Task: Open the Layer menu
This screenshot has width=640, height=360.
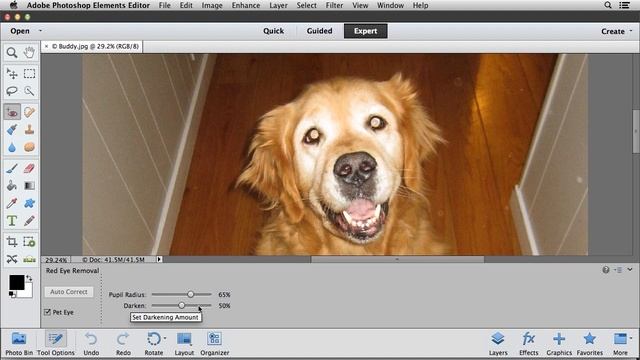Action: tap(278, 5)
